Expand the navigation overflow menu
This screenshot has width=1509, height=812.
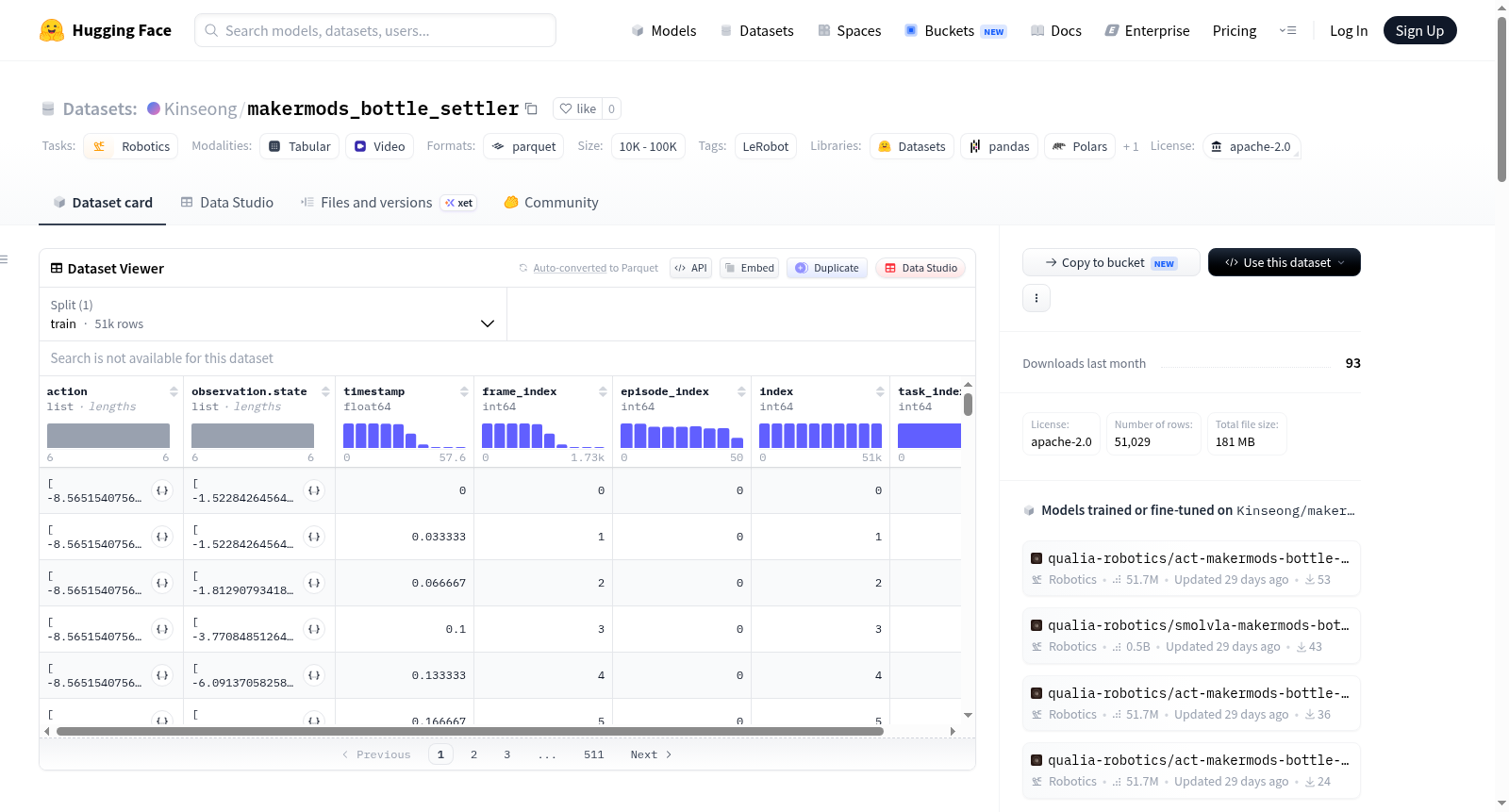pyautogui.click(x=1287, y=30)
